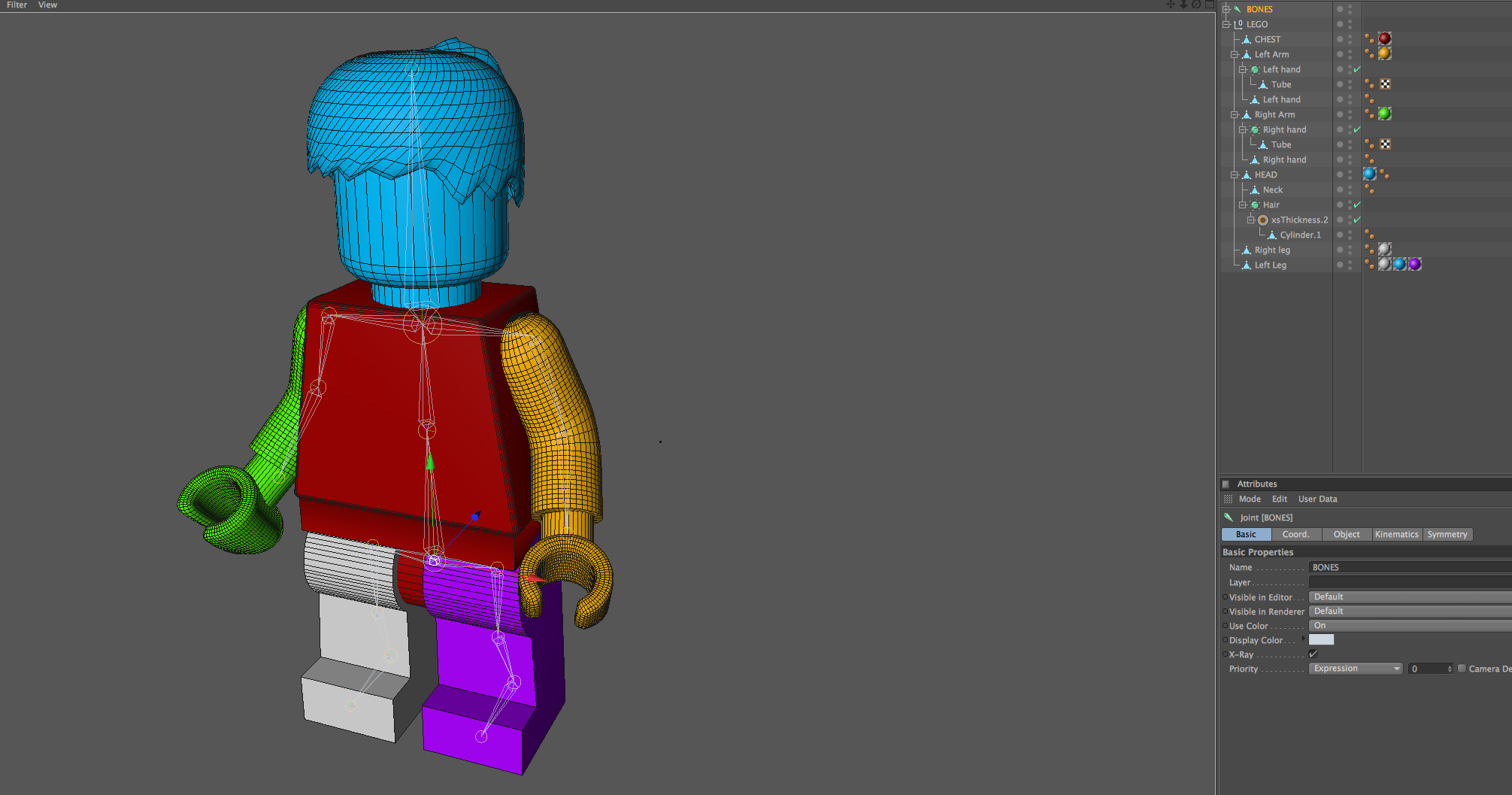Enable the Camera Dependent checkbox
This screenshot has height=795, width=1512.
[x=1462, y=669]
